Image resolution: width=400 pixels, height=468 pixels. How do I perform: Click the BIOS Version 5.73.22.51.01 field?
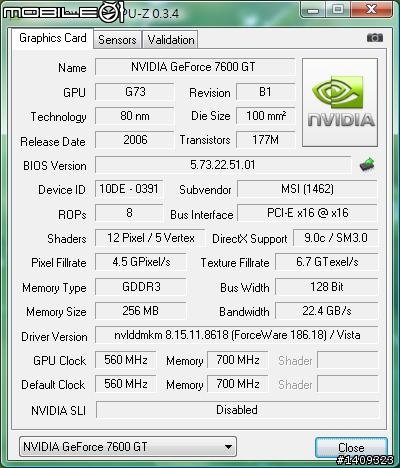coord(223,165)
